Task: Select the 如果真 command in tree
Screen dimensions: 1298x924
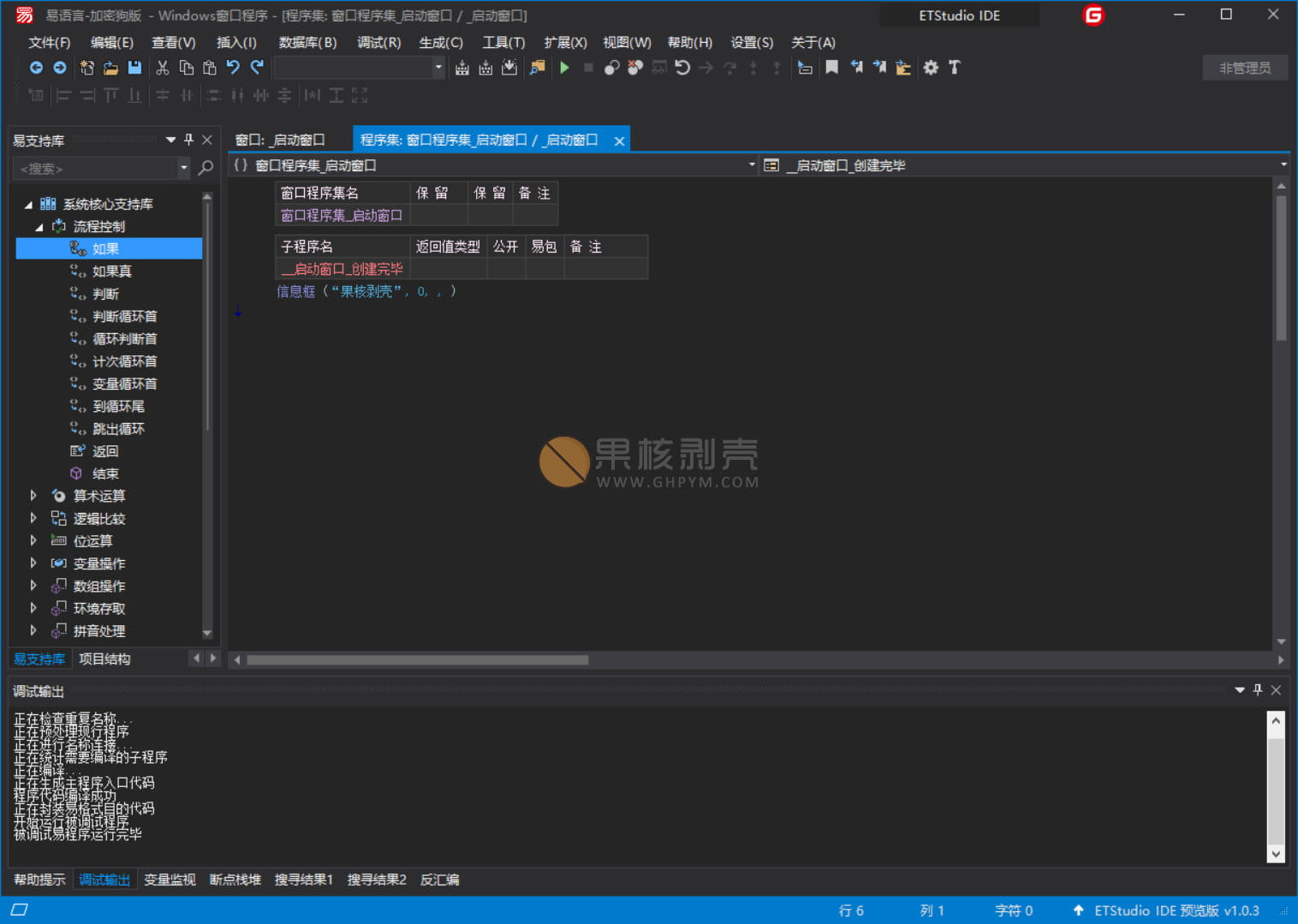Action: coord(111,271)
